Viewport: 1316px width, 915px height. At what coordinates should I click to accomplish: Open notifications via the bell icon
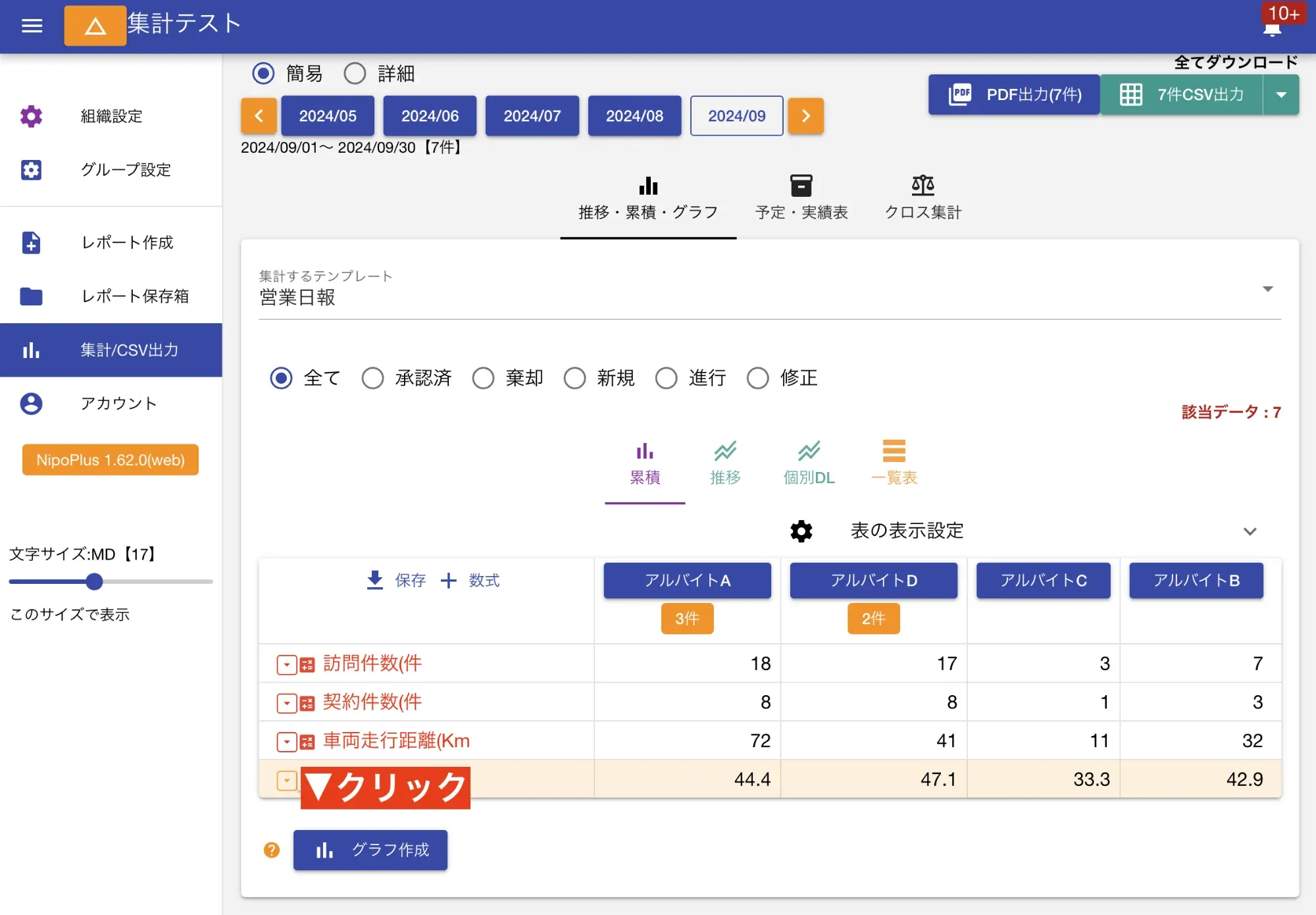1273,28
